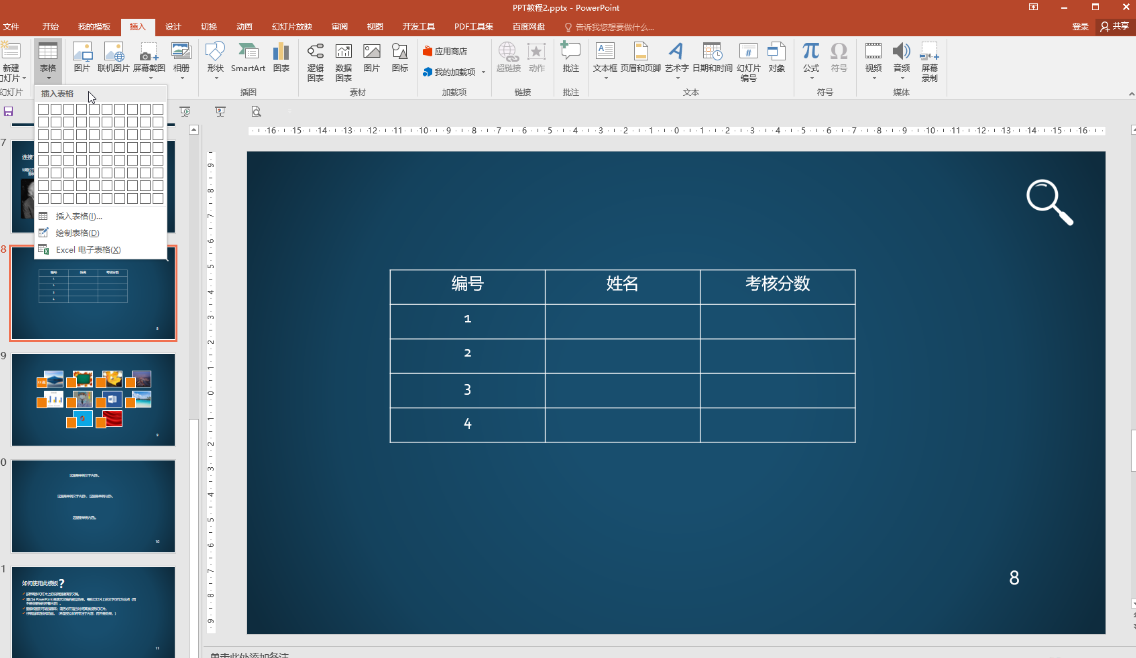Click the 共享 share button
Viewport: 1136px width, 658px height.
click(1115, 27)
